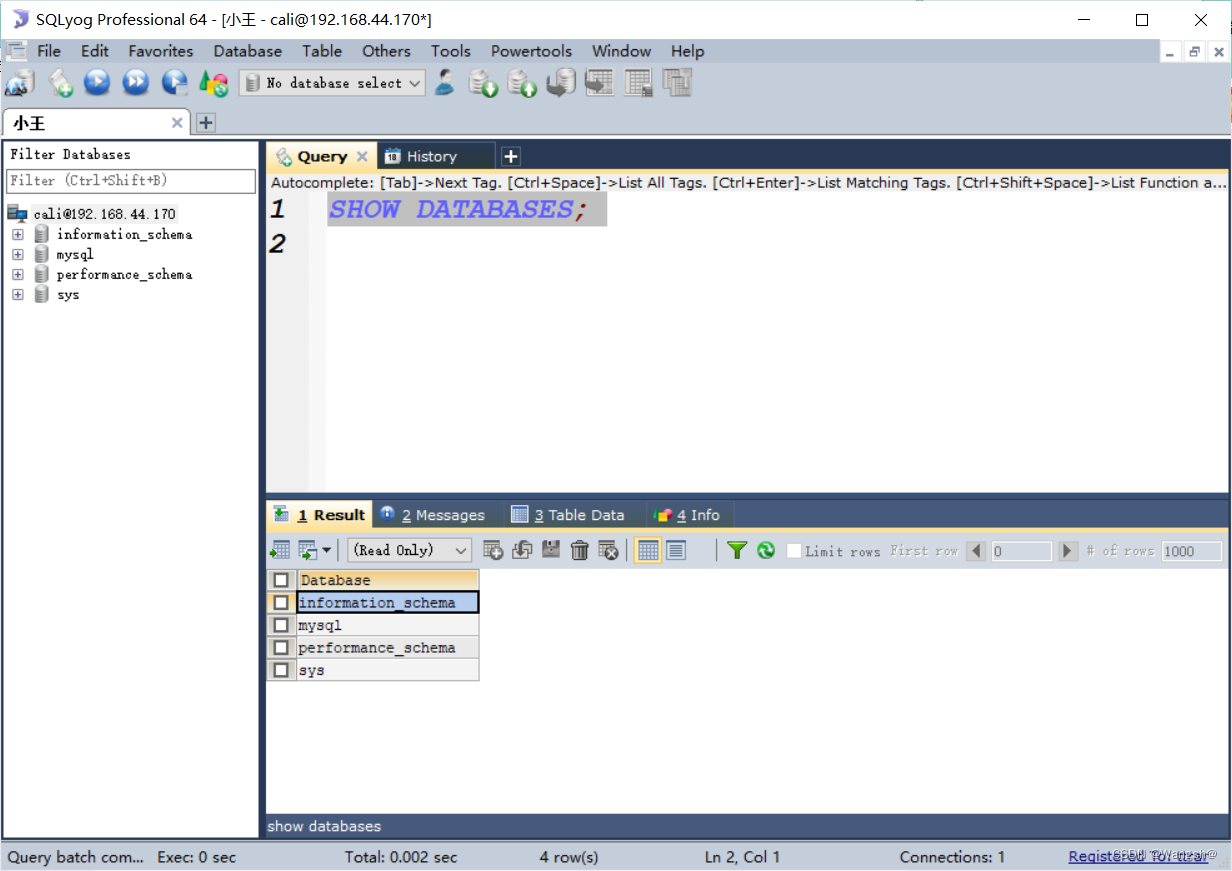Click the schema synchronization tool icon
The image size is (1232, 871).
pos(599,82)
